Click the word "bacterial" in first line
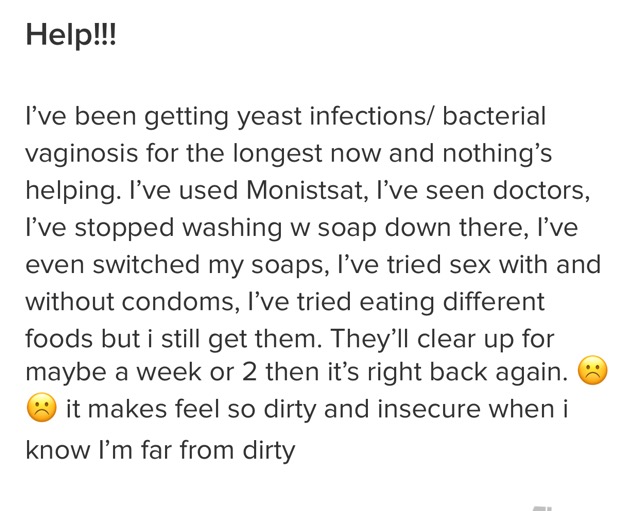Screen dimensions: 640x511 [x=494, y=116]
